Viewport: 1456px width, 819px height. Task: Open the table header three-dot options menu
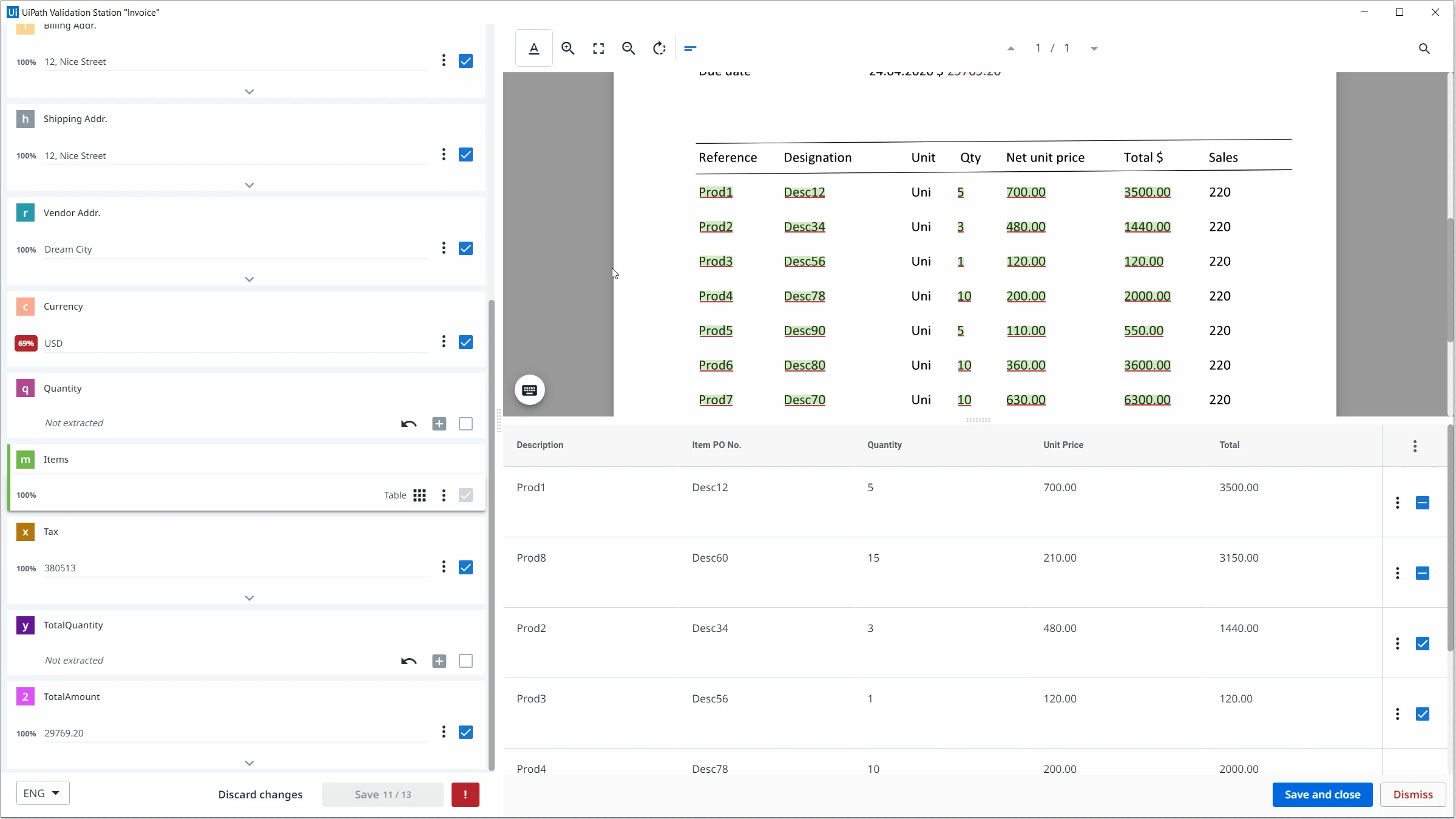1415,446
